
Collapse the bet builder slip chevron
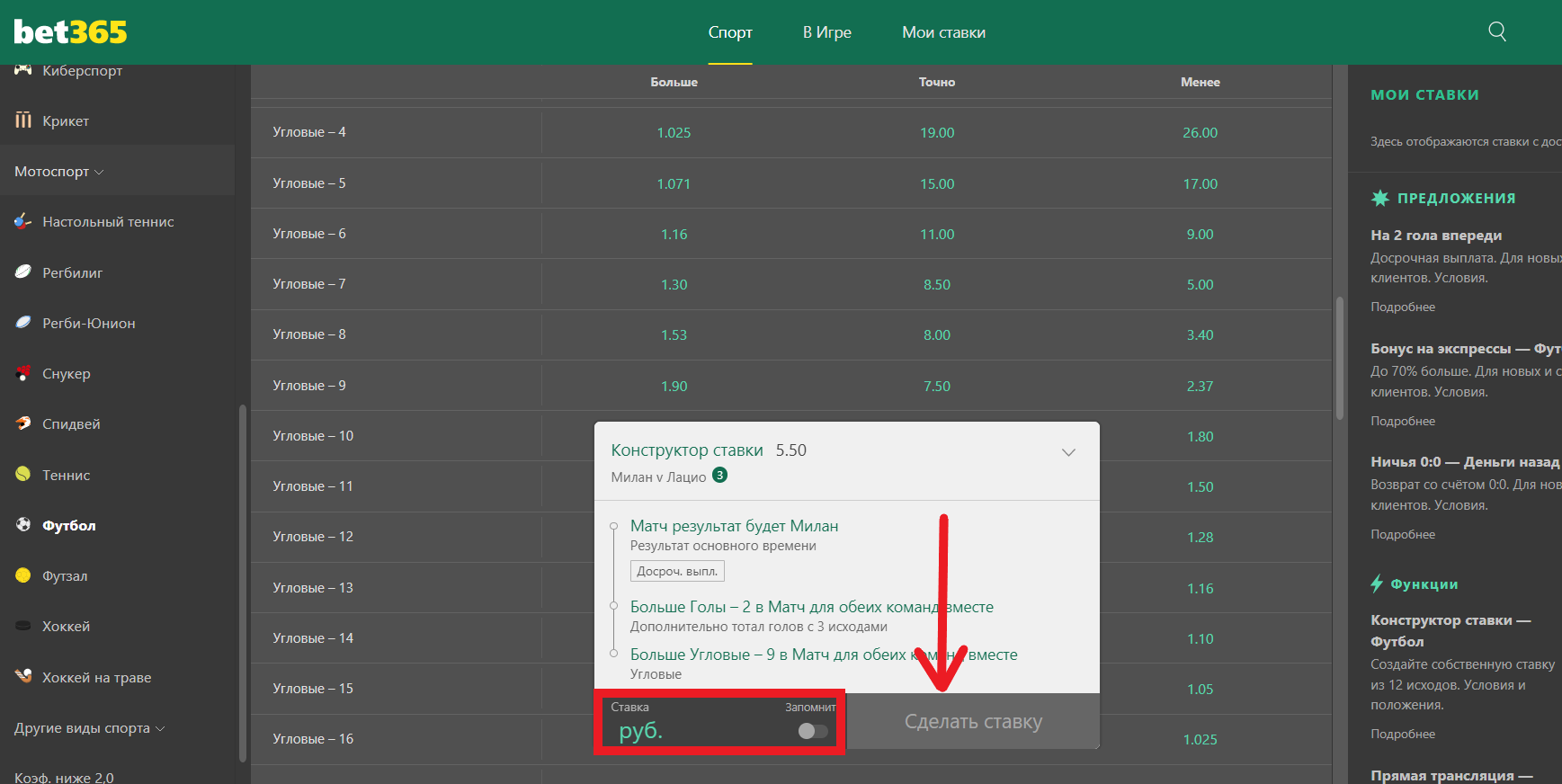(1068, 452)
